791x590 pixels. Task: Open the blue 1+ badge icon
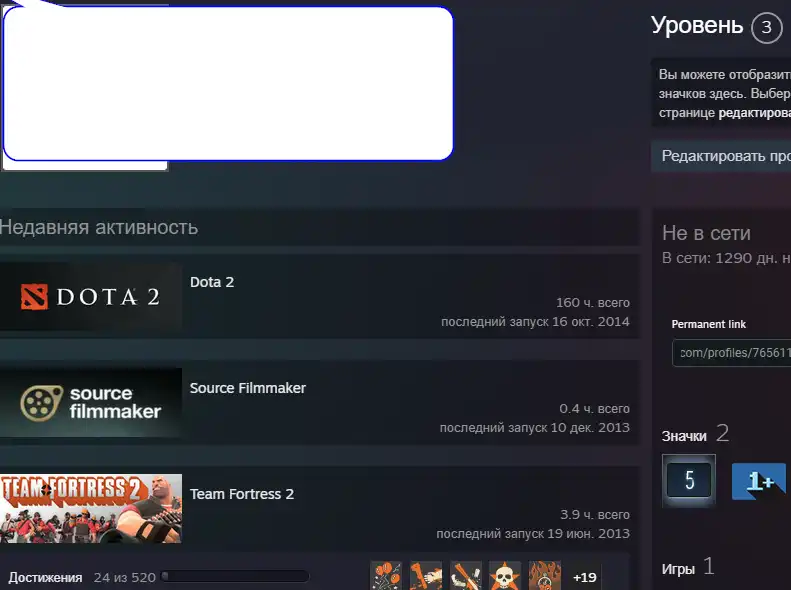[x=758, y=481]
